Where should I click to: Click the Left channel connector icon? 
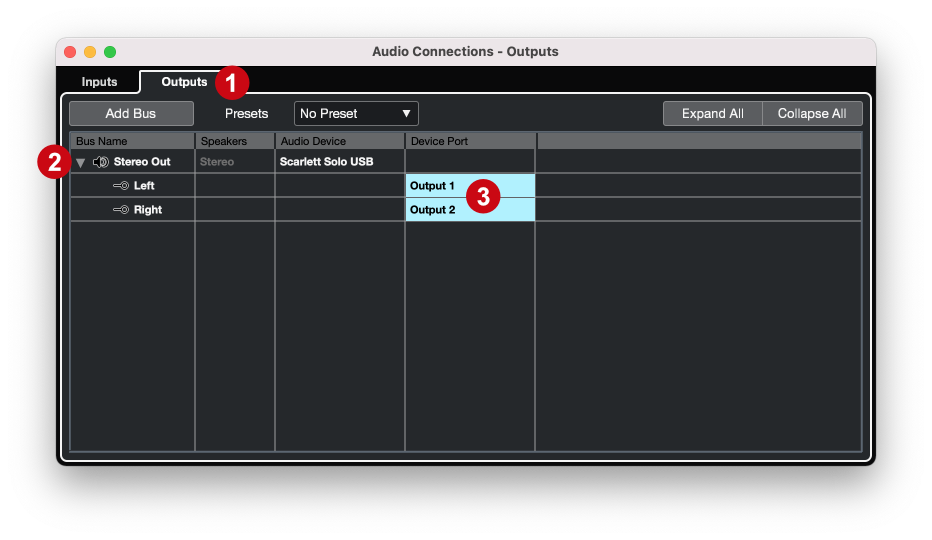[x=121, y=186]
